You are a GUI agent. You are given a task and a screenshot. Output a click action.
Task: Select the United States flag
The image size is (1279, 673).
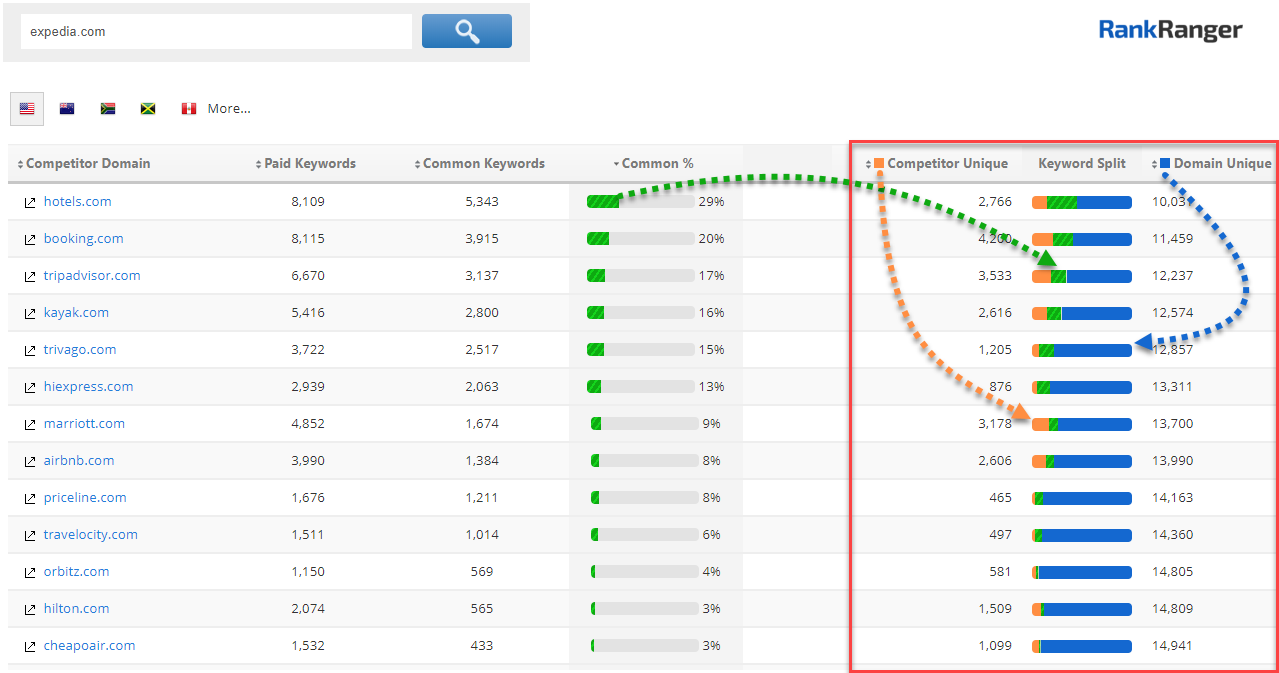pos(27,109)
